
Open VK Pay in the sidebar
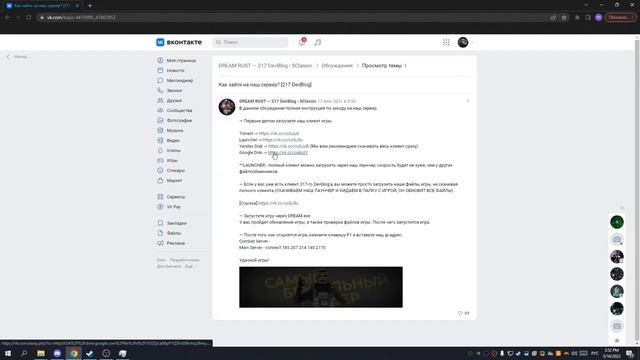point(173,207)
